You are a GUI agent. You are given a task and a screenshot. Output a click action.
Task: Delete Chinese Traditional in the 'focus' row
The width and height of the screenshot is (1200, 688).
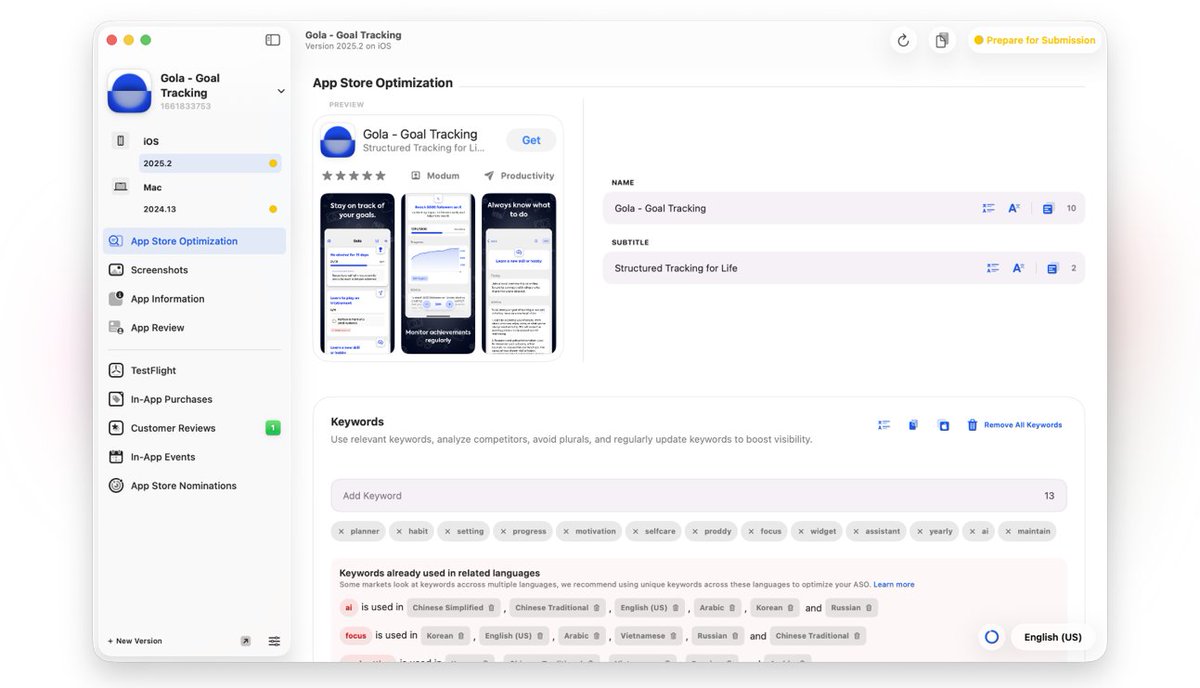(x=858, y=636)
